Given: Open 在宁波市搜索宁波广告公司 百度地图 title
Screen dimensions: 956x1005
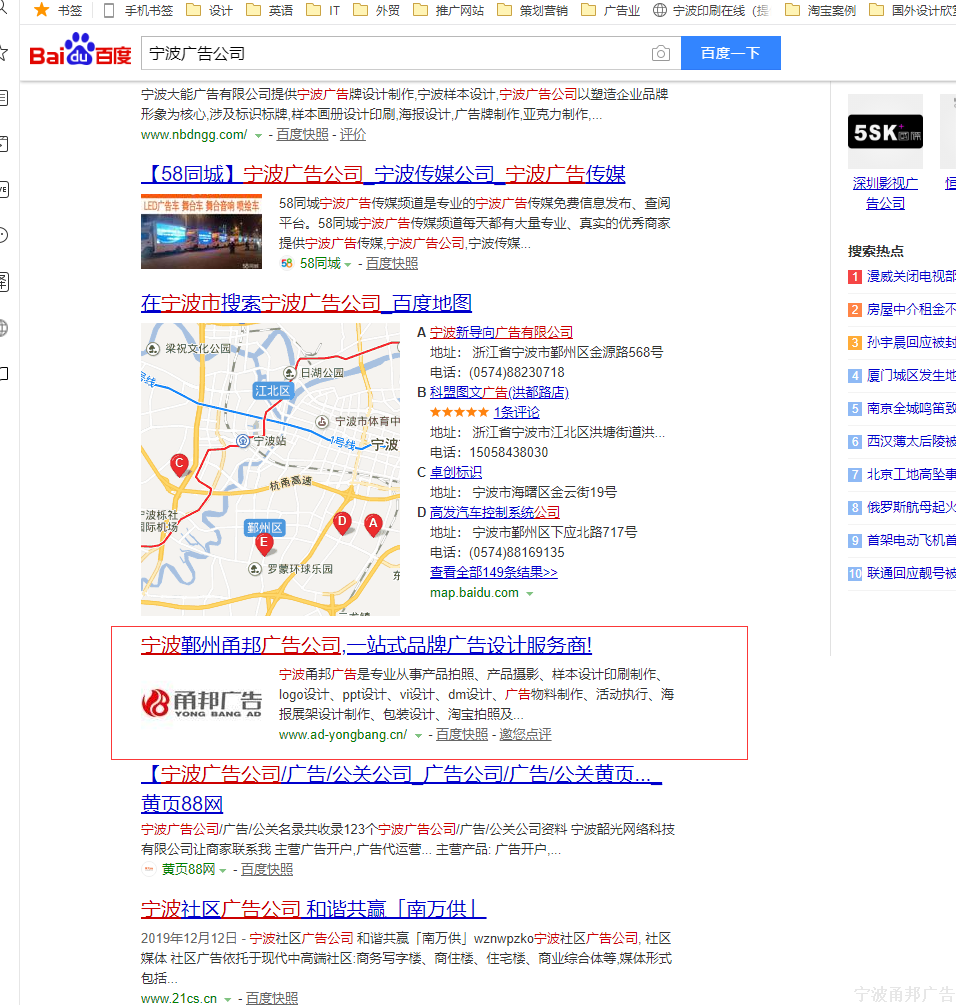Looking at the screenshot, I should 306,303.
